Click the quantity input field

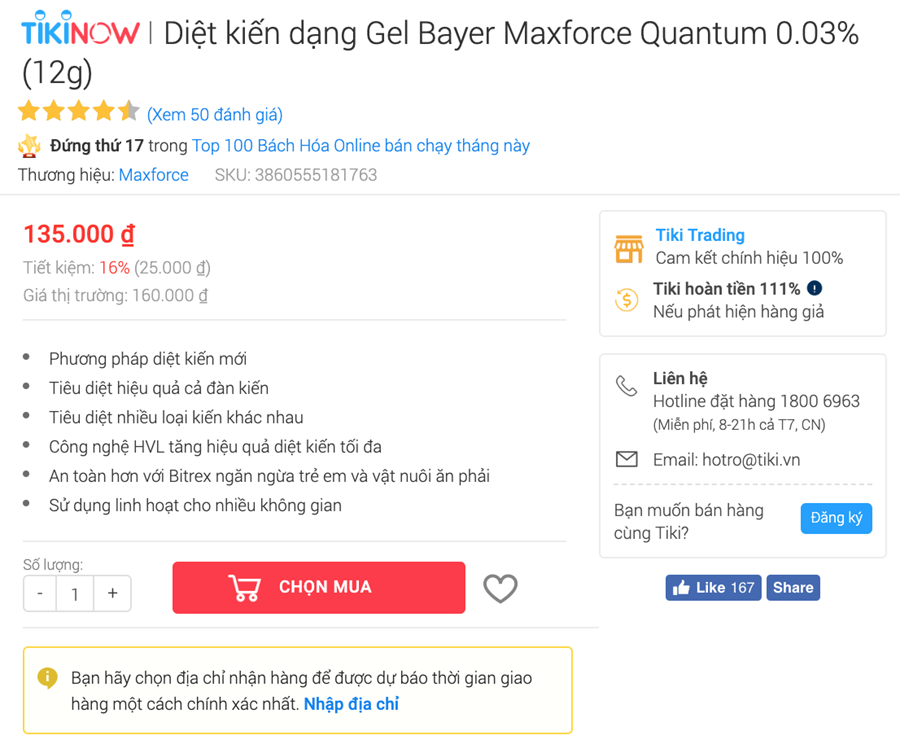click(75, 593)
